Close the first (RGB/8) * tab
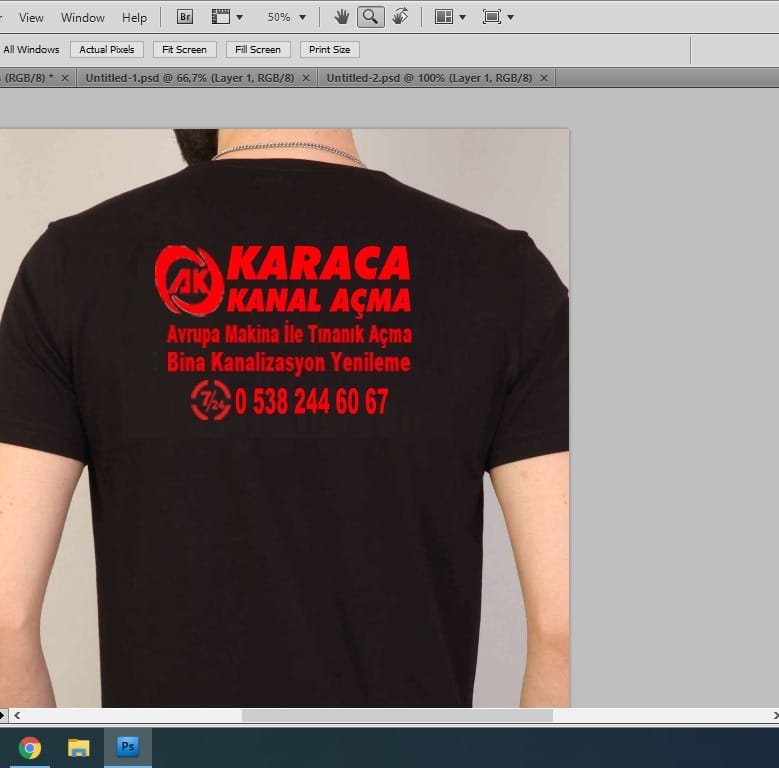This screenshot has height=768, width=779. (65, 78)
